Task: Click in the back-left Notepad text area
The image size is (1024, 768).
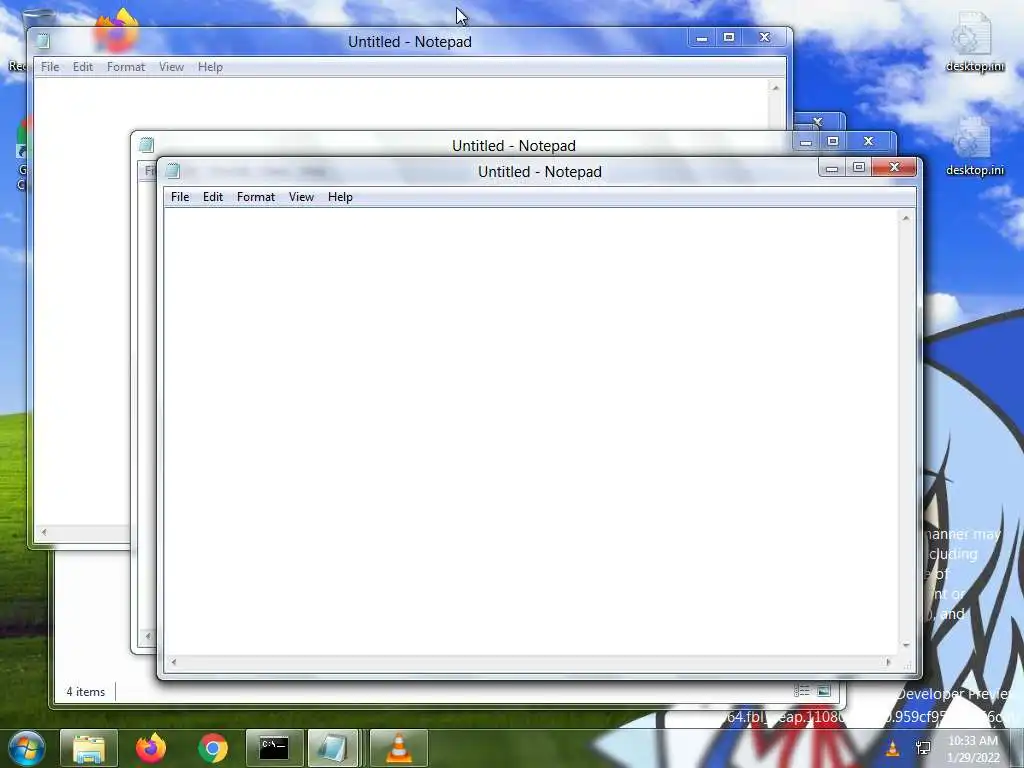Action: pyautogui.click(x=82, y=300)
